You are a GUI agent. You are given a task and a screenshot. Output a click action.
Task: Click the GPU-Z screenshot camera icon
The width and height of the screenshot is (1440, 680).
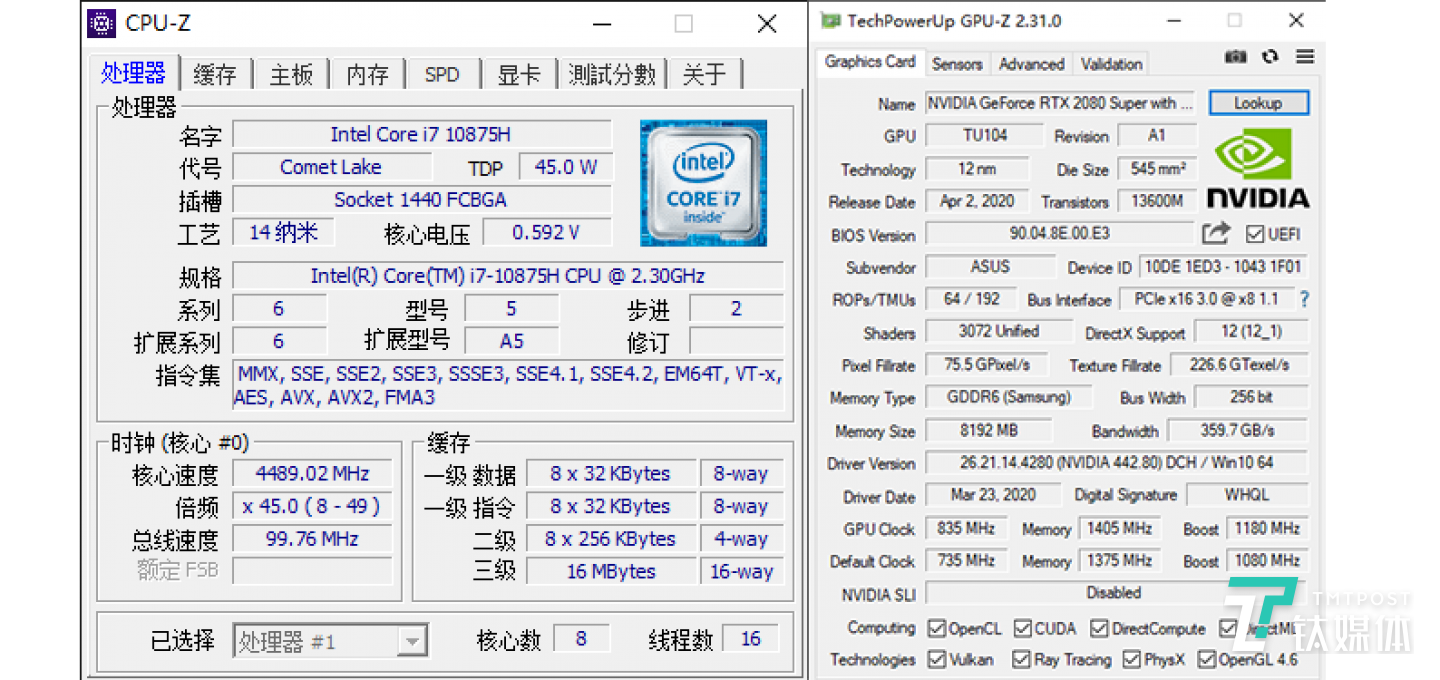[1236, 57]
